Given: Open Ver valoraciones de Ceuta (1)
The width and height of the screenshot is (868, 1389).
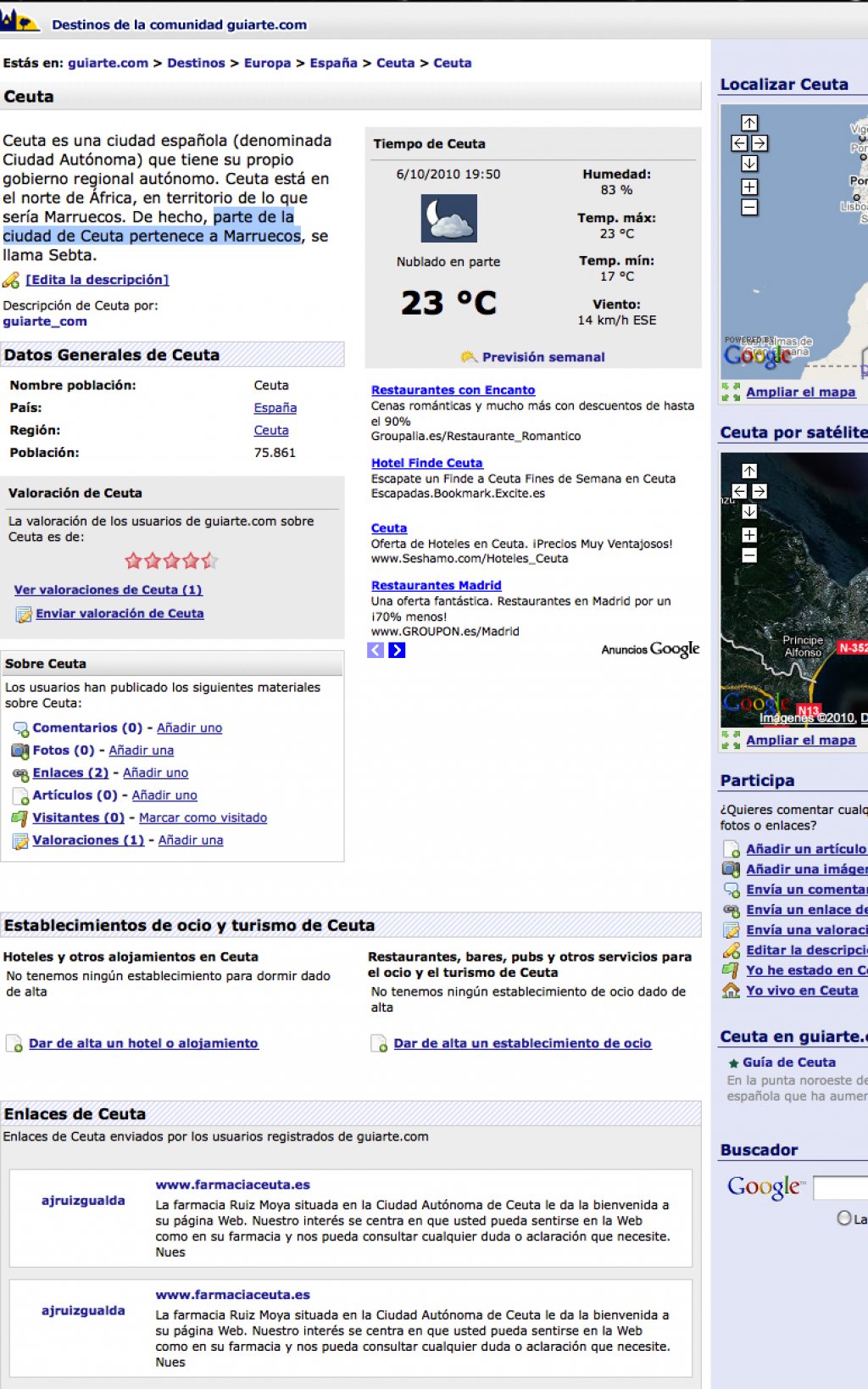Looking at the screenshot, I should tap(108, 590).
